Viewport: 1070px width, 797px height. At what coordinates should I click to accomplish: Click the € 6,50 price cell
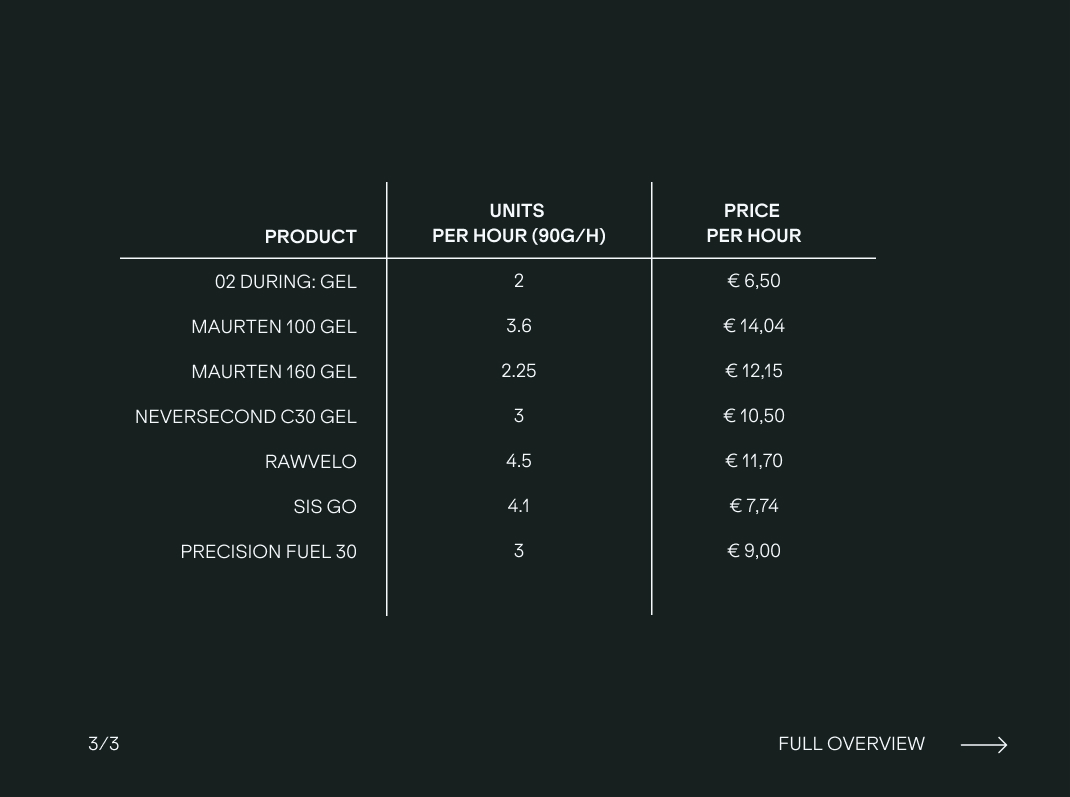[x=753, y=281]
